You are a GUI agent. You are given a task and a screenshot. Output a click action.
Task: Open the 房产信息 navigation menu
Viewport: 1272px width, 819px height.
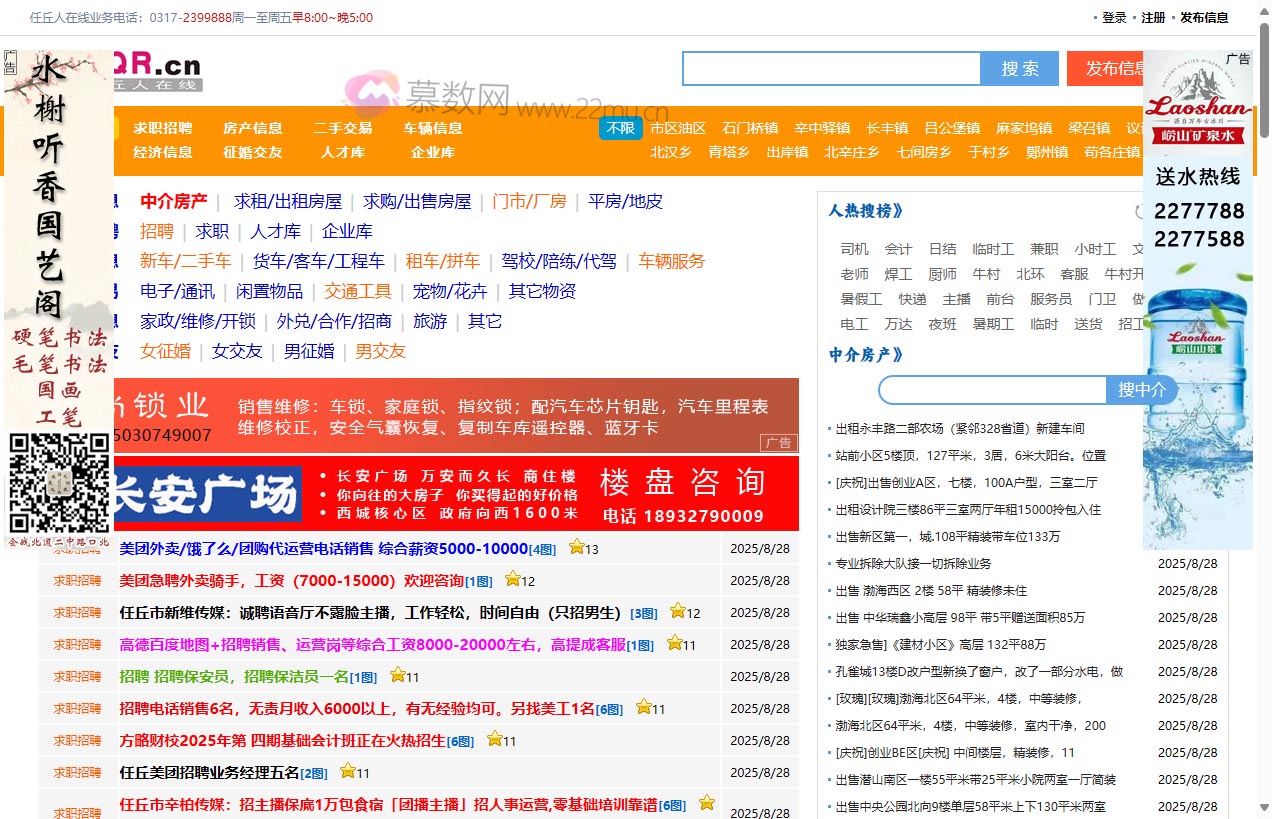(x=253, y=127)
